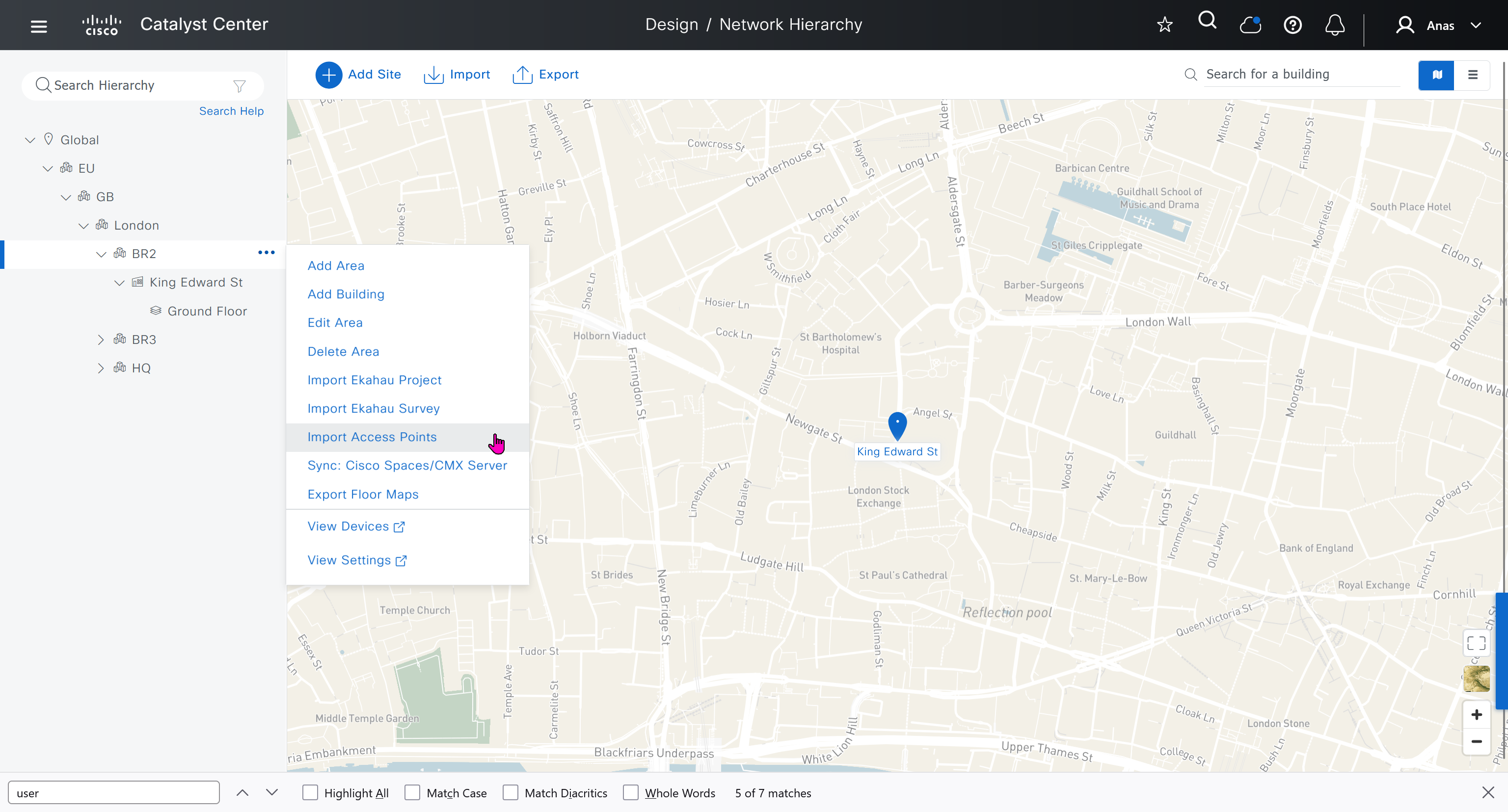Open the notifications bell
1508x812 pixels.
(1334, 25)
